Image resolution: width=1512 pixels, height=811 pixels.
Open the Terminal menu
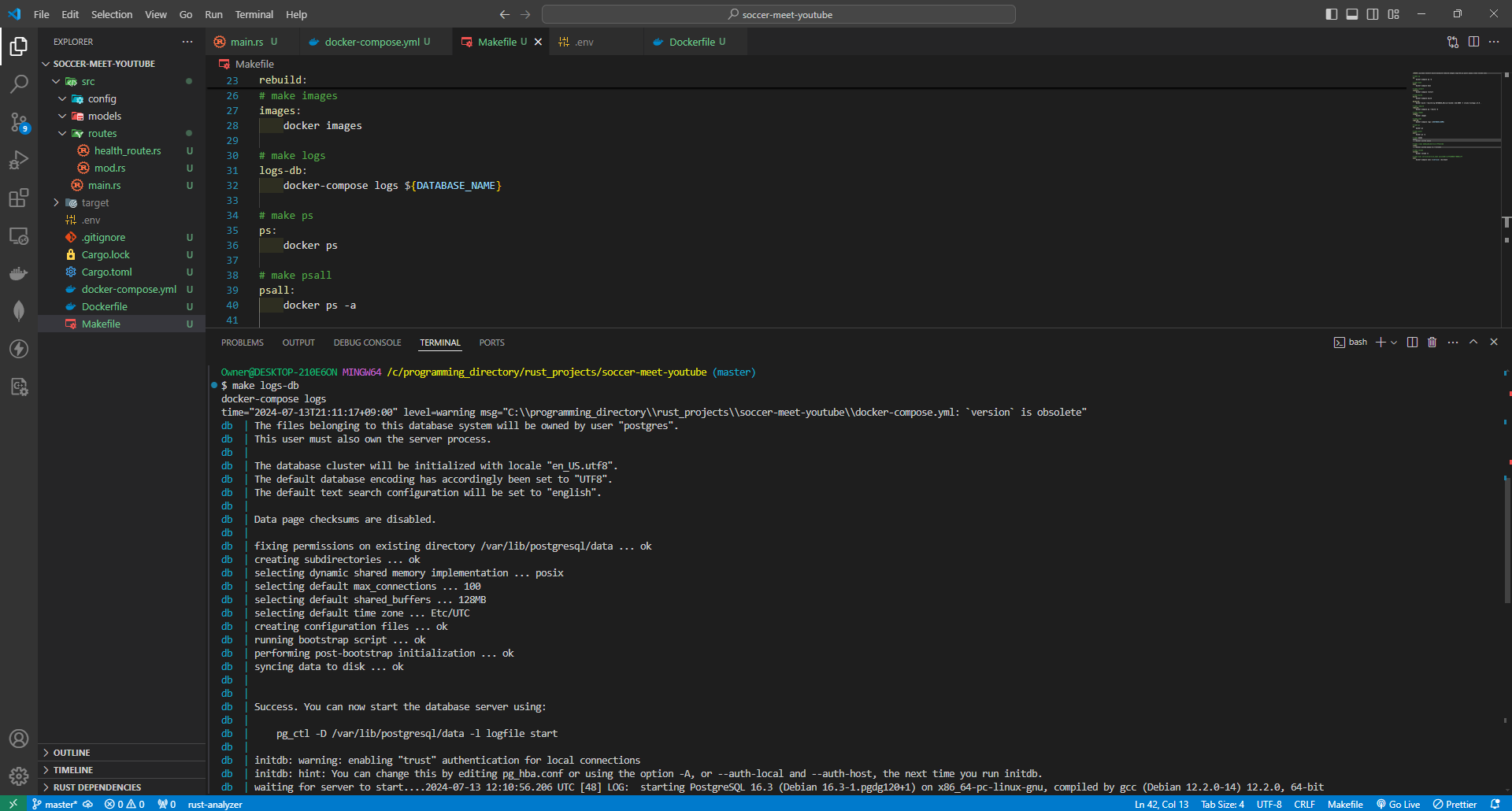(254, 14)
